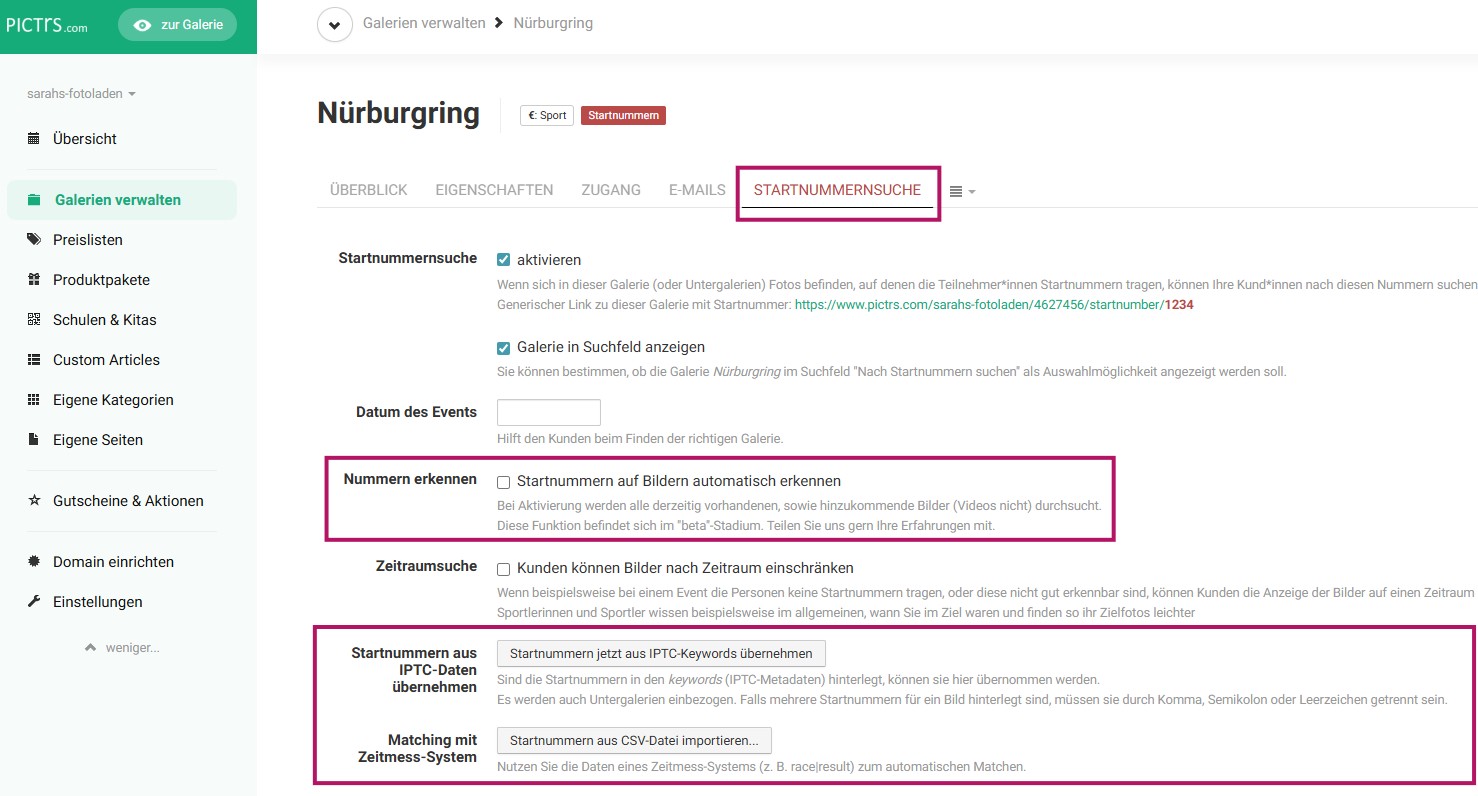Click the Nürburgring breadcrumb
Viewport: 1478px width, 796px height.
click(553, 23)
